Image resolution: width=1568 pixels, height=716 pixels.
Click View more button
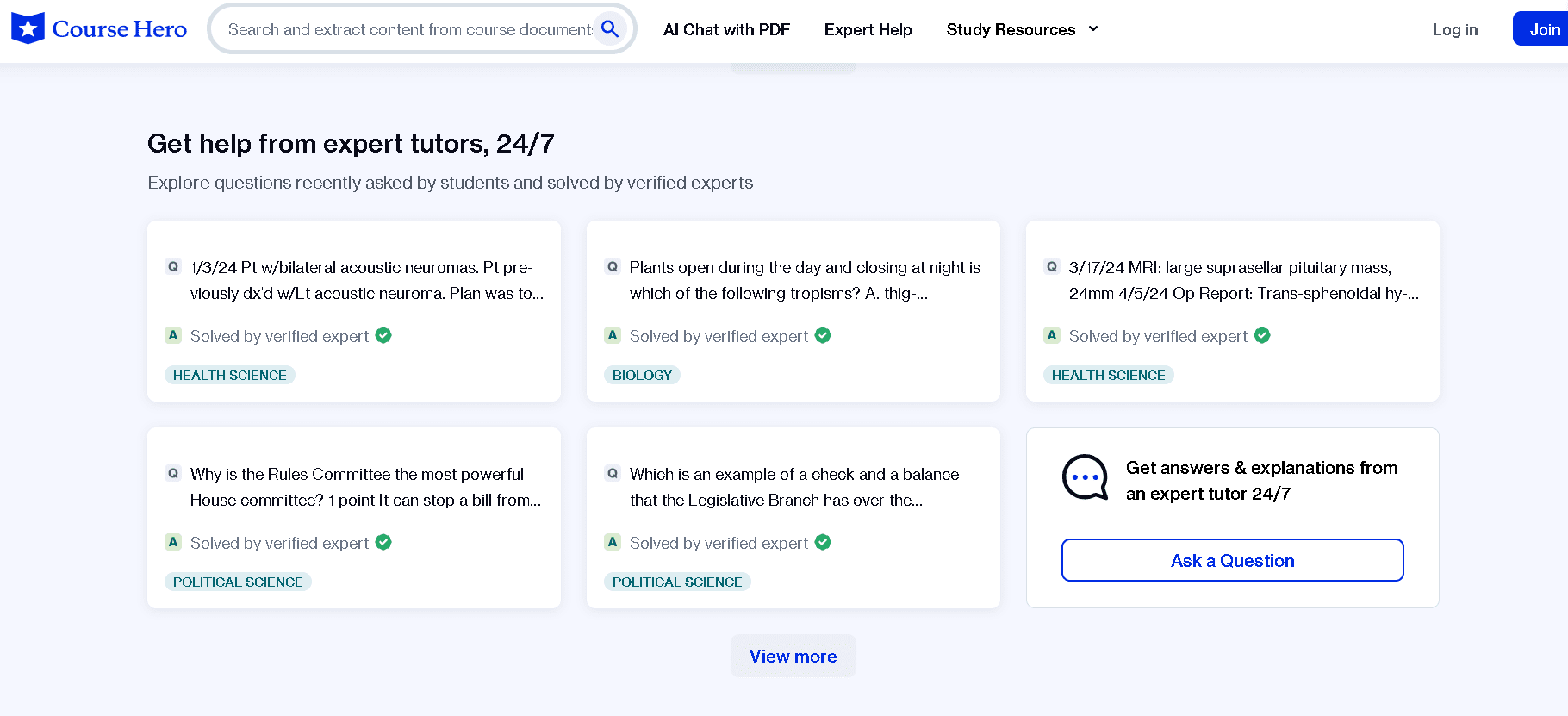coord(793,656)
